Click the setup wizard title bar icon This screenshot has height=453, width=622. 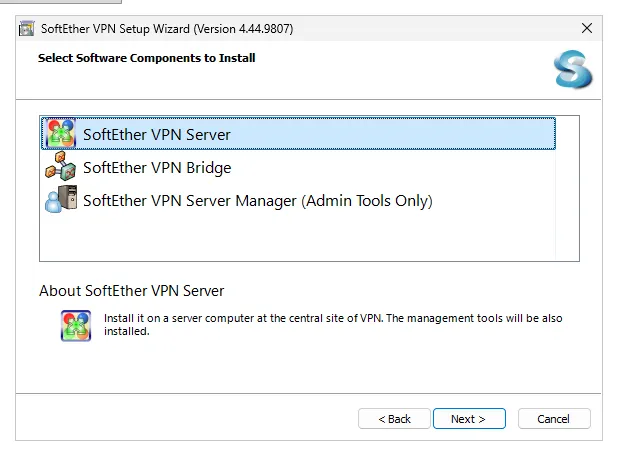(x=27, y=29)
